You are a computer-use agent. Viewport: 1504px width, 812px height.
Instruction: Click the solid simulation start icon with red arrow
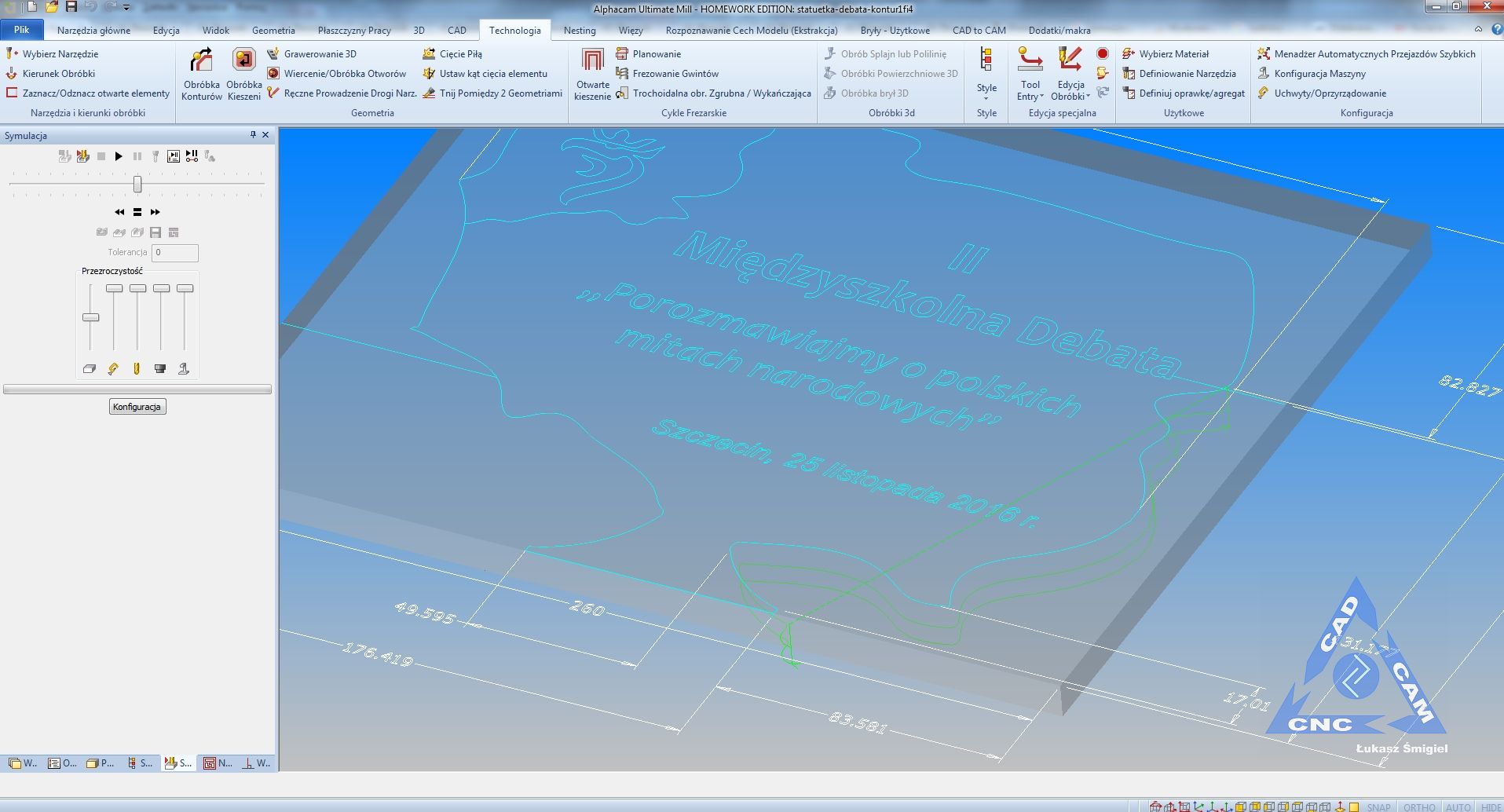click(x=82, y=156)
